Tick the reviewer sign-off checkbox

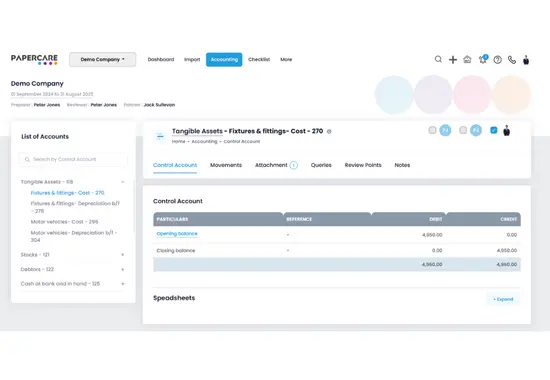pos(463,130)
